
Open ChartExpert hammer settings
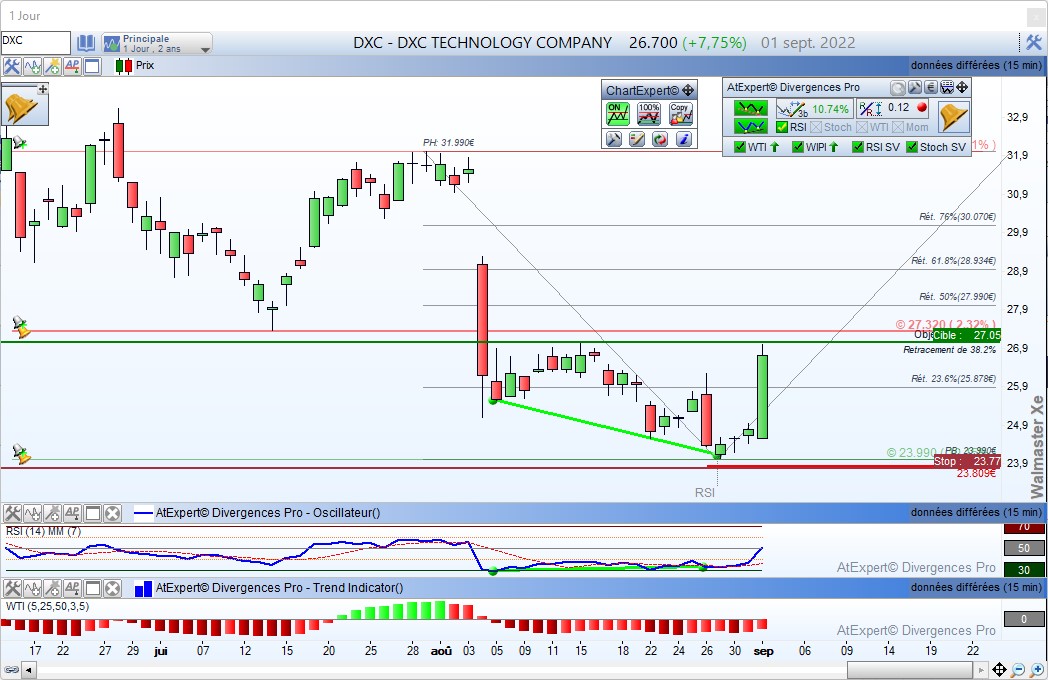coord(614,139)
